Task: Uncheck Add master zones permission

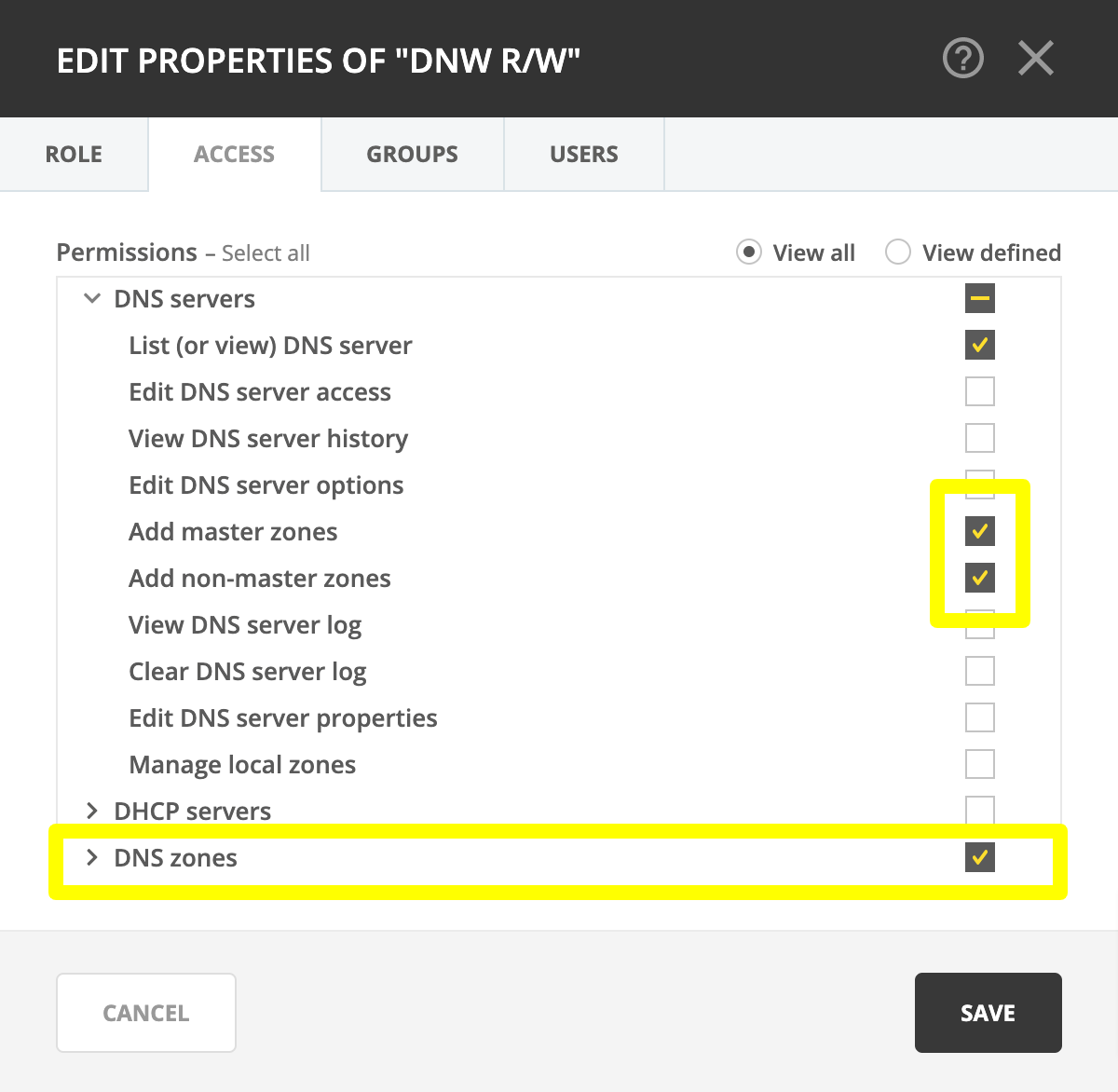Action: [979, 532]
